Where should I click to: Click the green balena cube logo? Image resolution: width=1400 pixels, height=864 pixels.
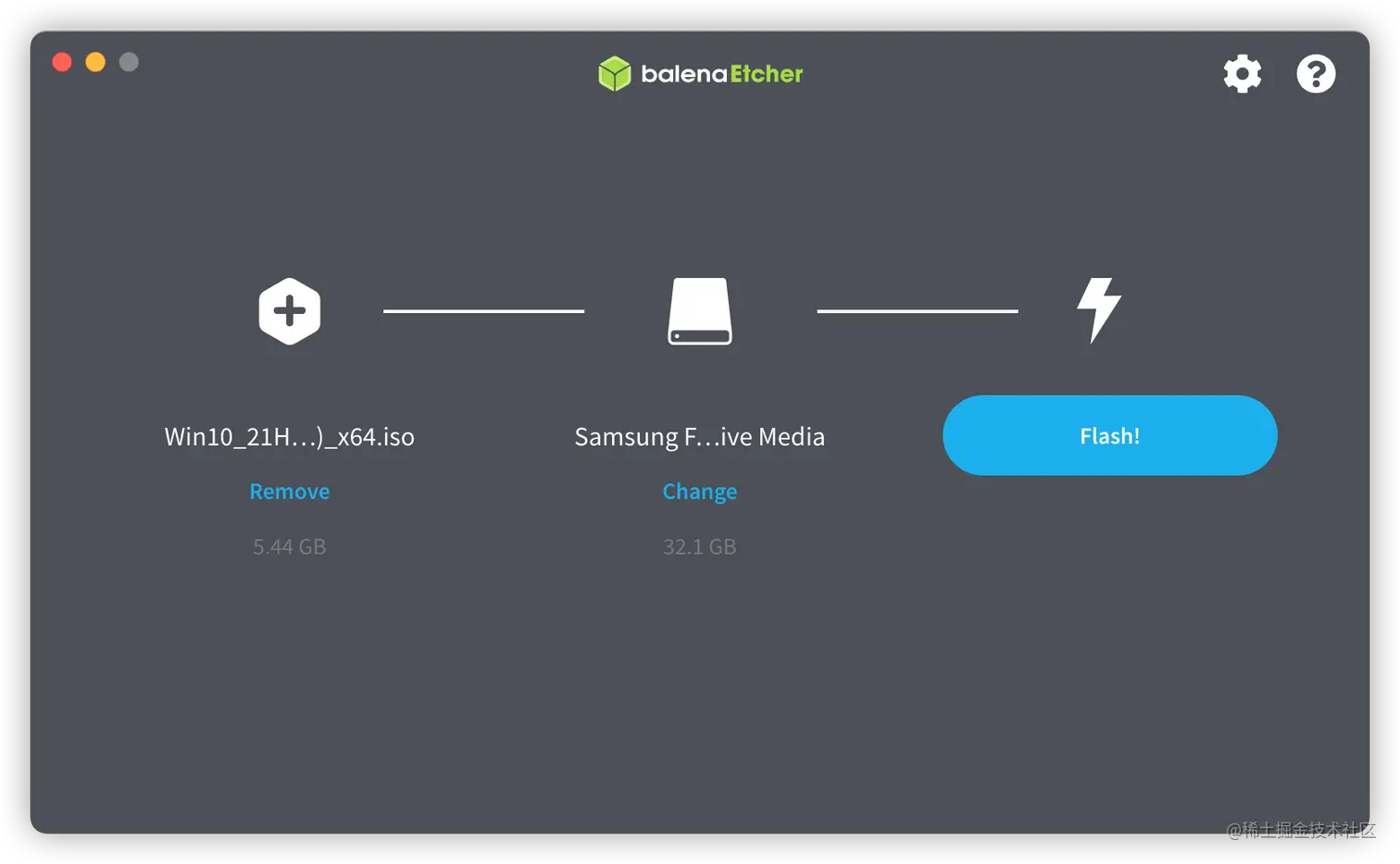(x=614, y=74)
